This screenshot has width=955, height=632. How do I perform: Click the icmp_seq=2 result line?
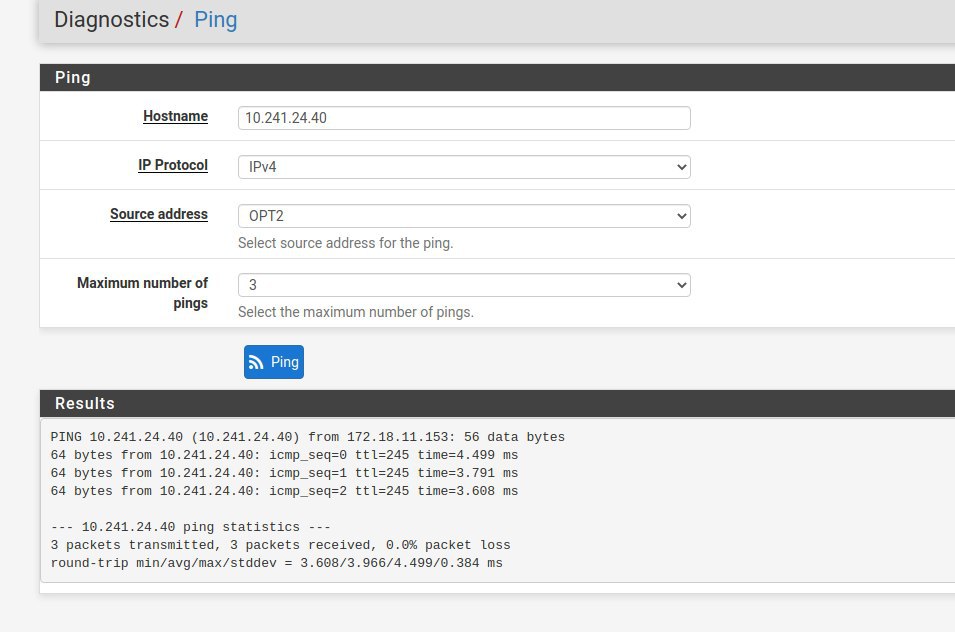284,491
